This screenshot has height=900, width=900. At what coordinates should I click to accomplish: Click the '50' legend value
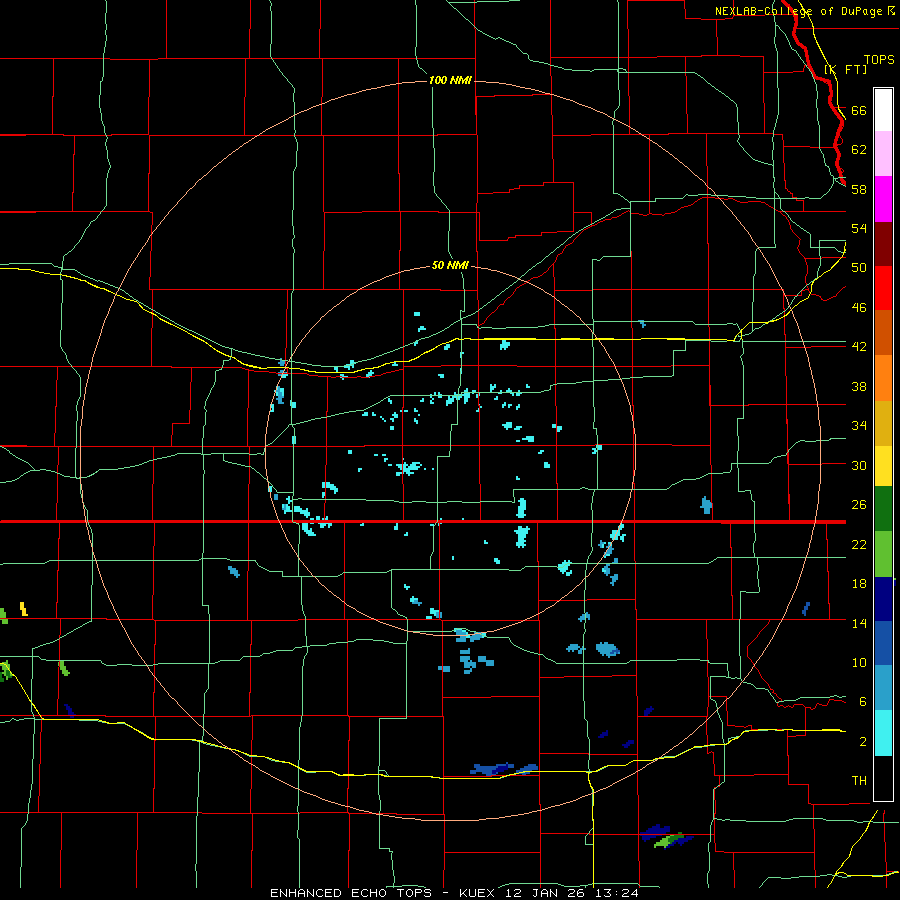pyautogui.click(x=859, y=268)
